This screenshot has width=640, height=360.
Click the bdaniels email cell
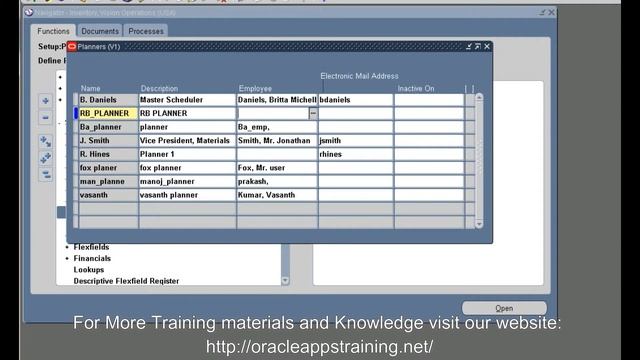tap(356, 100)
